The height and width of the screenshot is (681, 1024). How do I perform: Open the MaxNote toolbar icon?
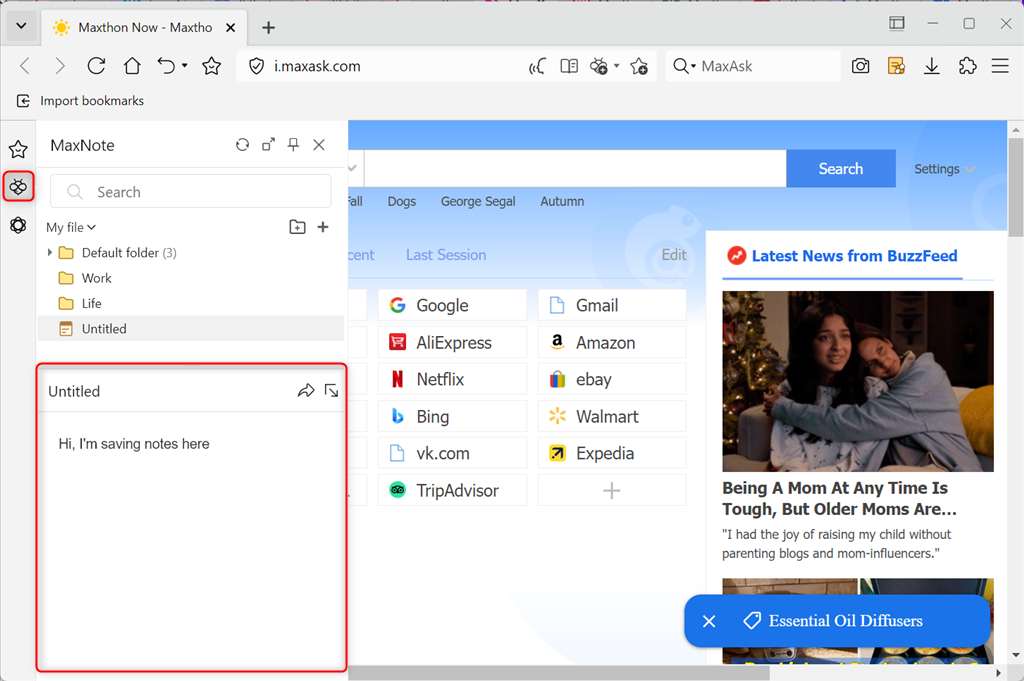tap(897, 66)
